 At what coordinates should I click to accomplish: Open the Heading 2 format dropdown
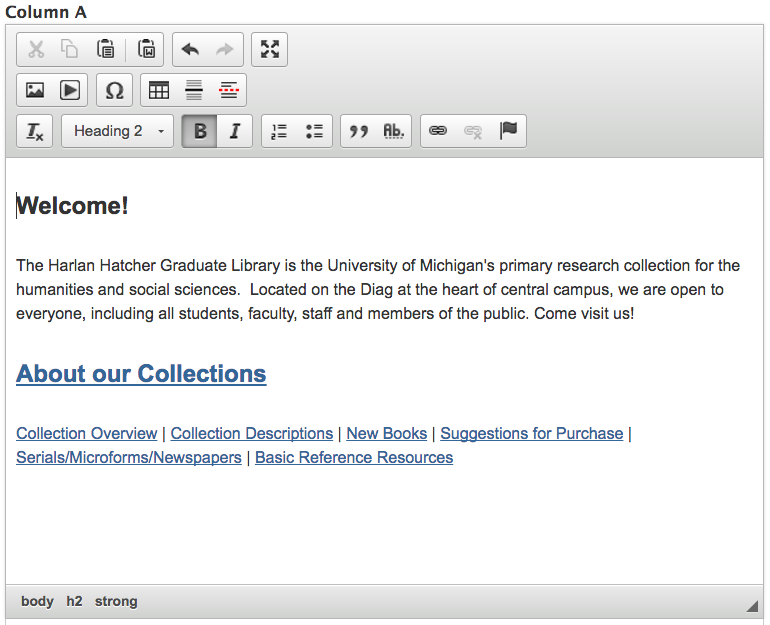point(117,131)
